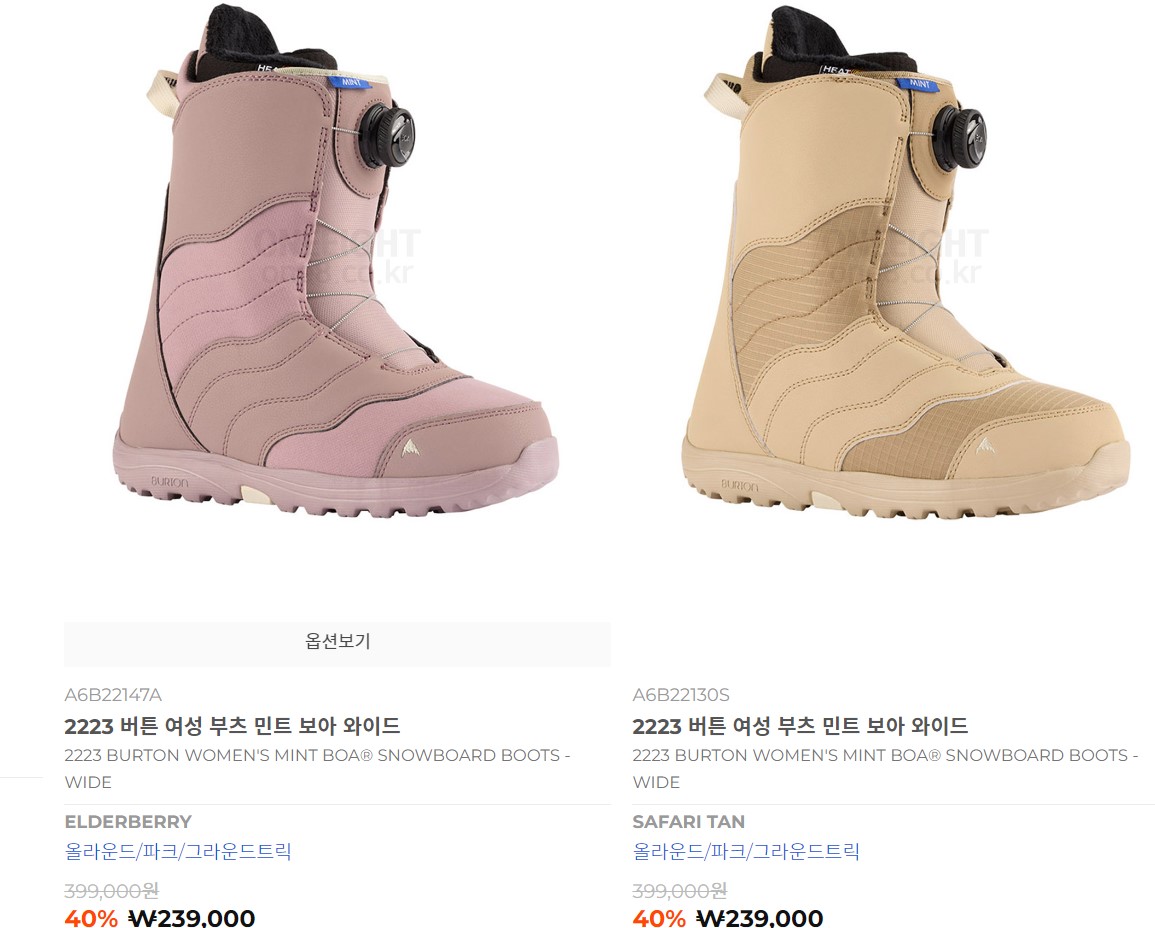Click the ₩239,000 sale price for Elderberry
The image size is (1155, 928).
click(192, 918)
